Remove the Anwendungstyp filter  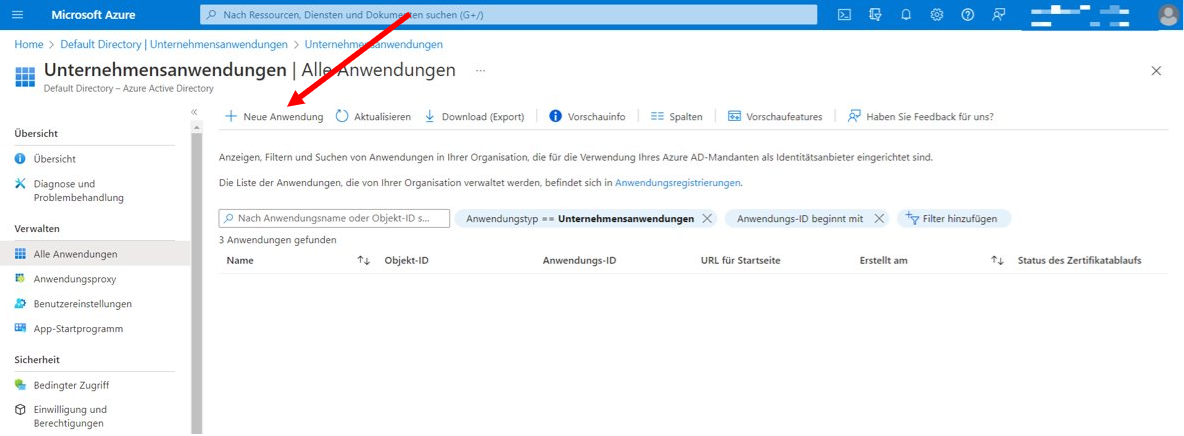(x=707, y=218)
